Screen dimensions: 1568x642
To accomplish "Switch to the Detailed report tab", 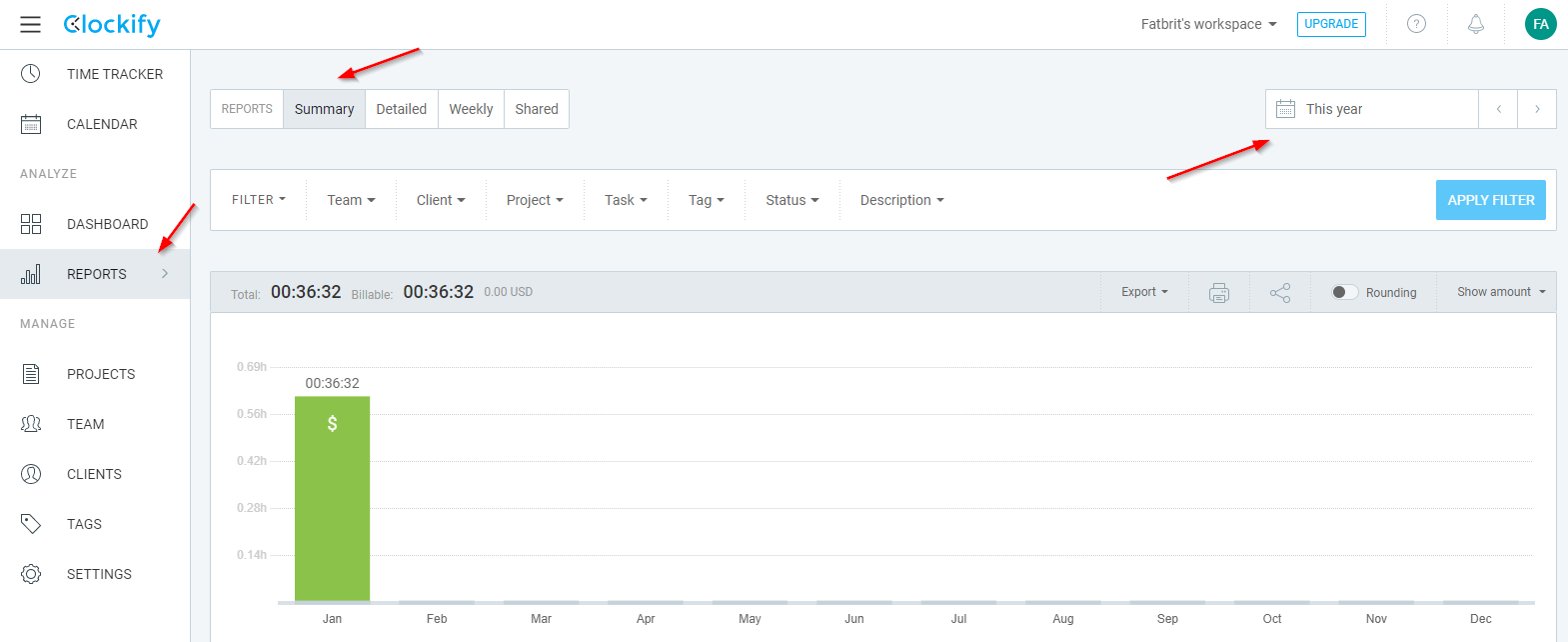I will tap(401, 109).
